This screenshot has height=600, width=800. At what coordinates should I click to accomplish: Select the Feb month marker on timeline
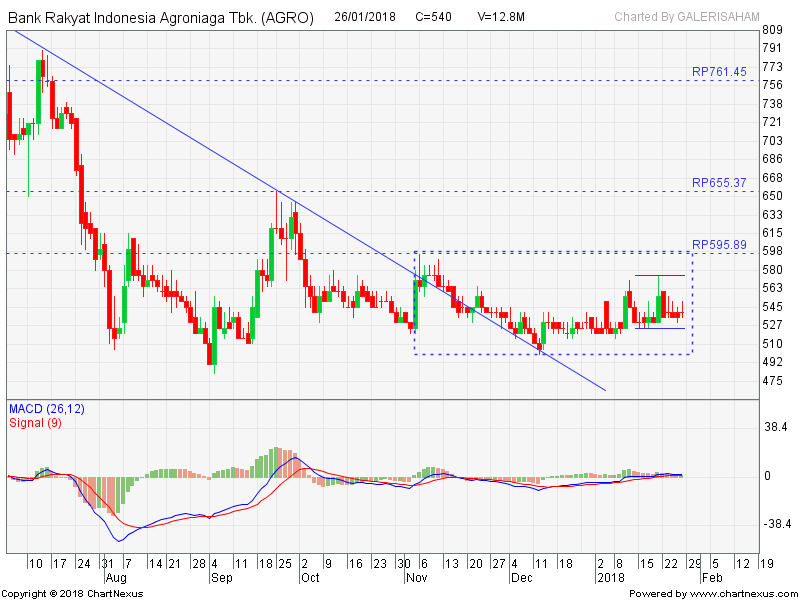(x=711, y=578)
